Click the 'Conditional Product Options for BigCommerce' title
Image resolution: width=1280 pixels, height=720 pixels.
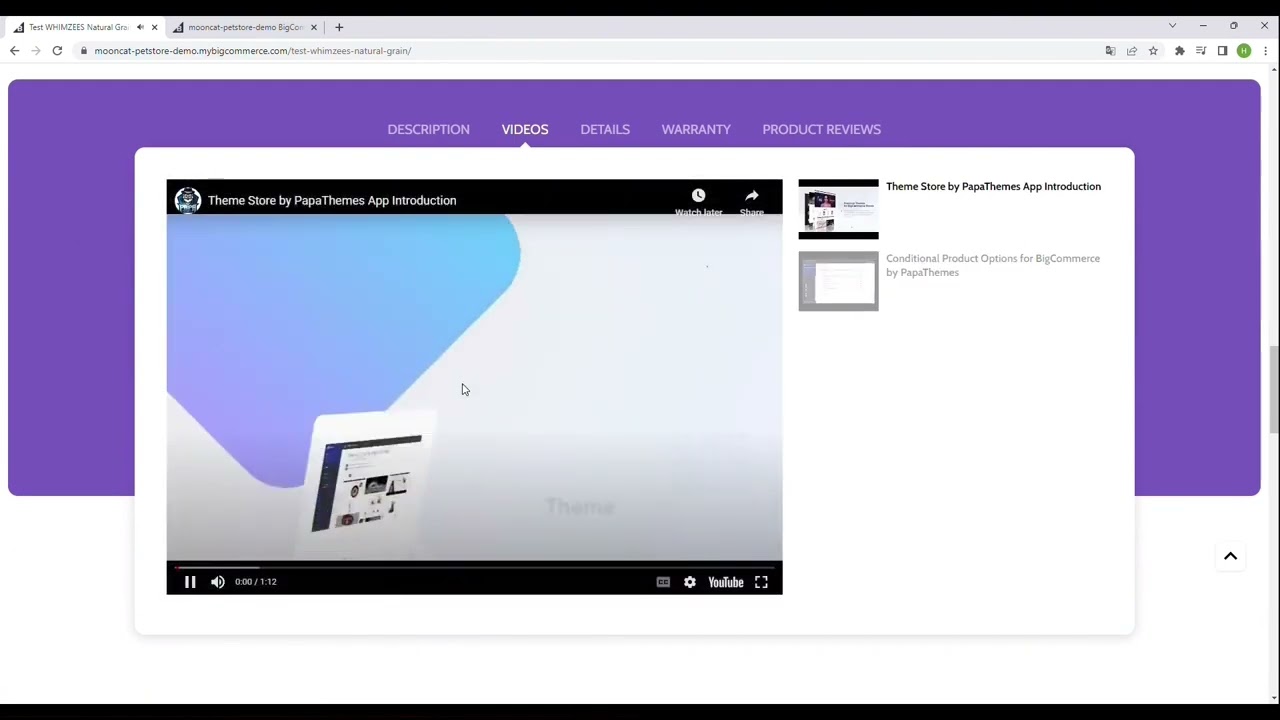pos(993,265)
